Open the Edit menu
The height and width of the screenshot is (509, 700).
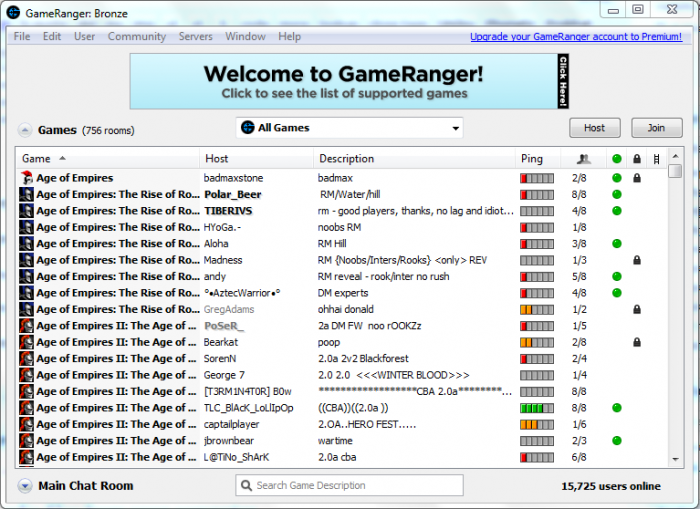pyautogui.click(x=52, y=36)
